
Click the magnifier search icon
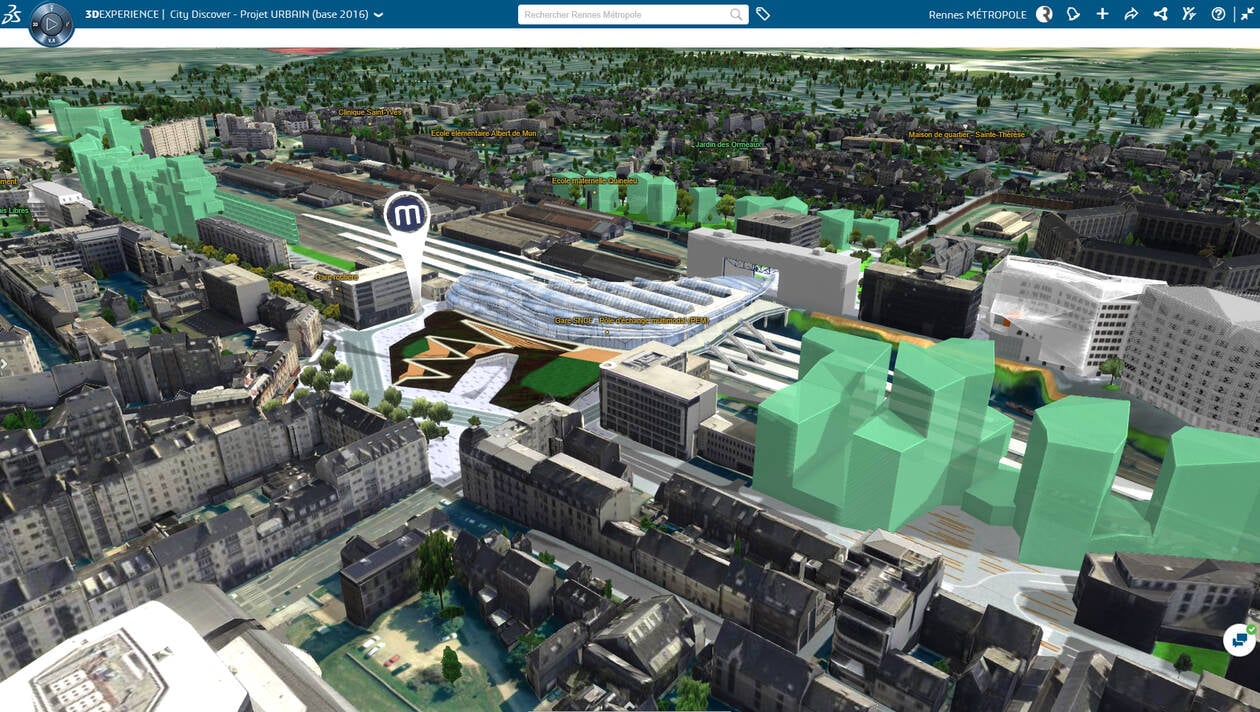[x=736, y=15]
